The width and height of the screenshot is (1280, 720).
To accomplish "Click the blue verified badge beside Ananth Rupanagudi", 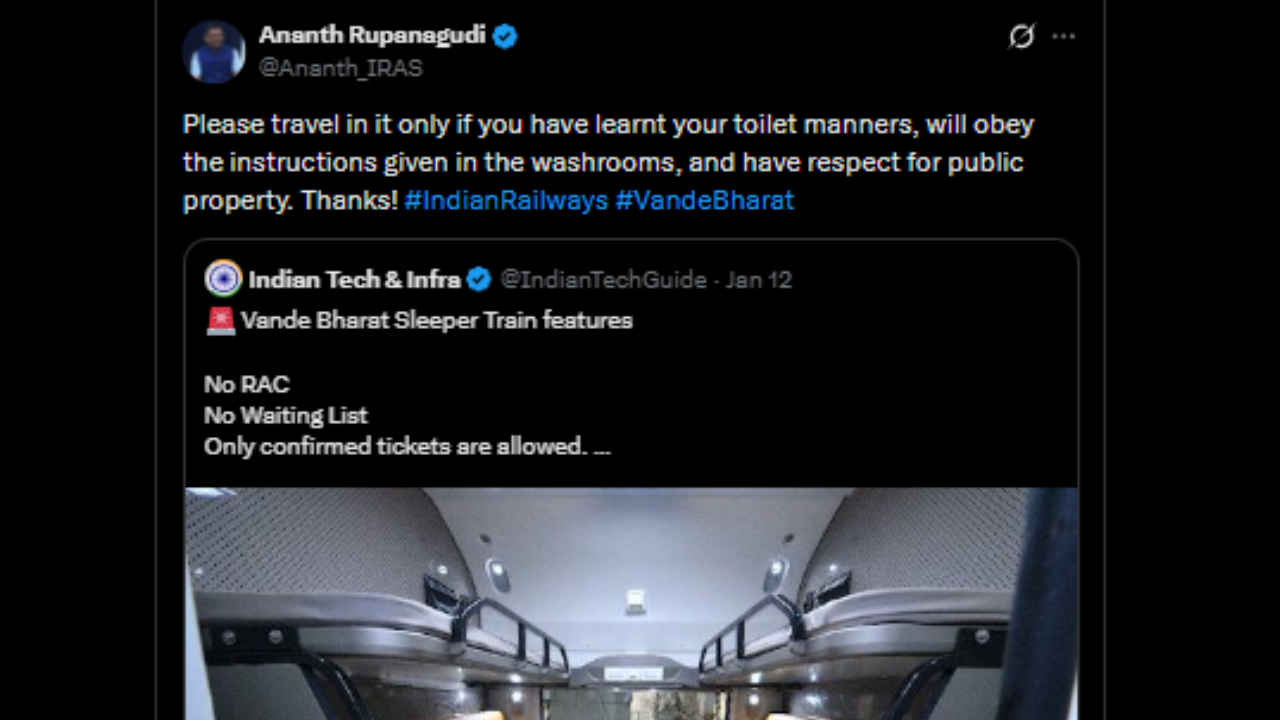I will click(505, 37).
